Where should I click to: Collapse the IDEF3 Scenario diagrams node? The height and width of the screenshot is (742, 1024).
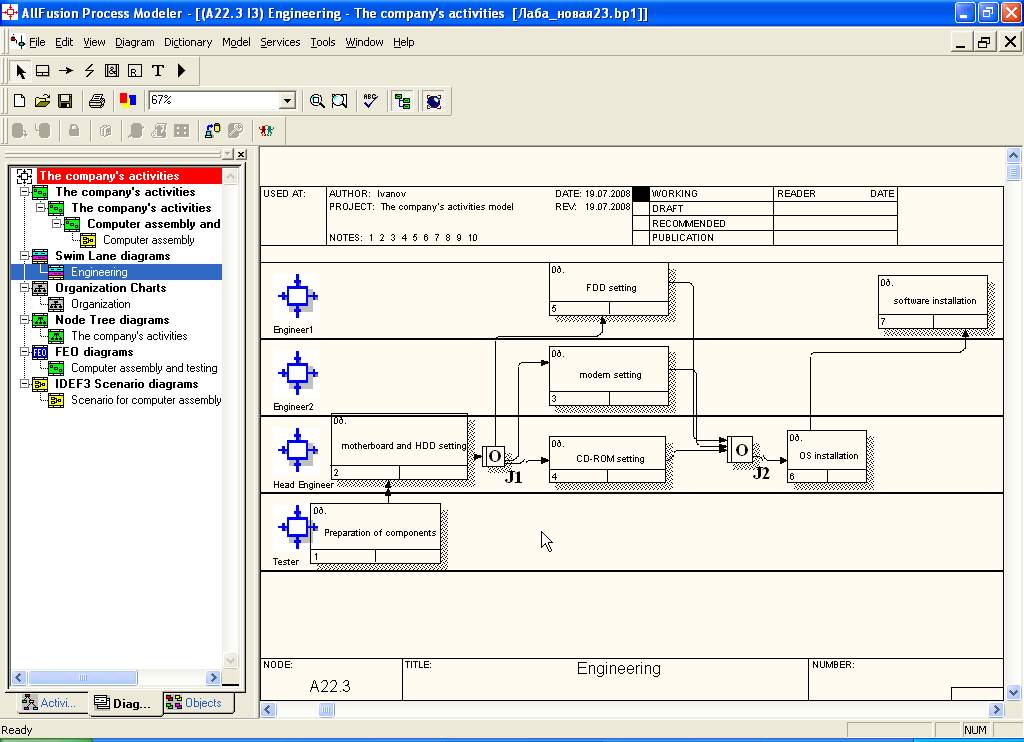pos(24,384)
